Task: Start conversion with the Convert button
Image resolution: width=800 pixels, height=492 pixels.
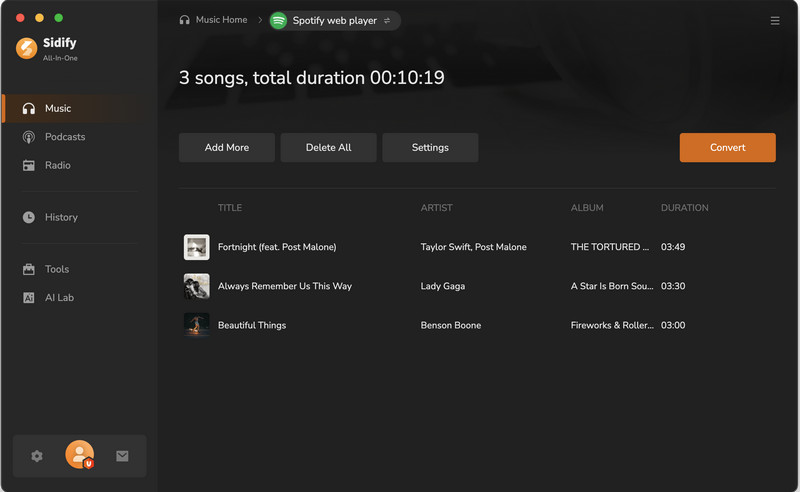Action: [728, 147]
